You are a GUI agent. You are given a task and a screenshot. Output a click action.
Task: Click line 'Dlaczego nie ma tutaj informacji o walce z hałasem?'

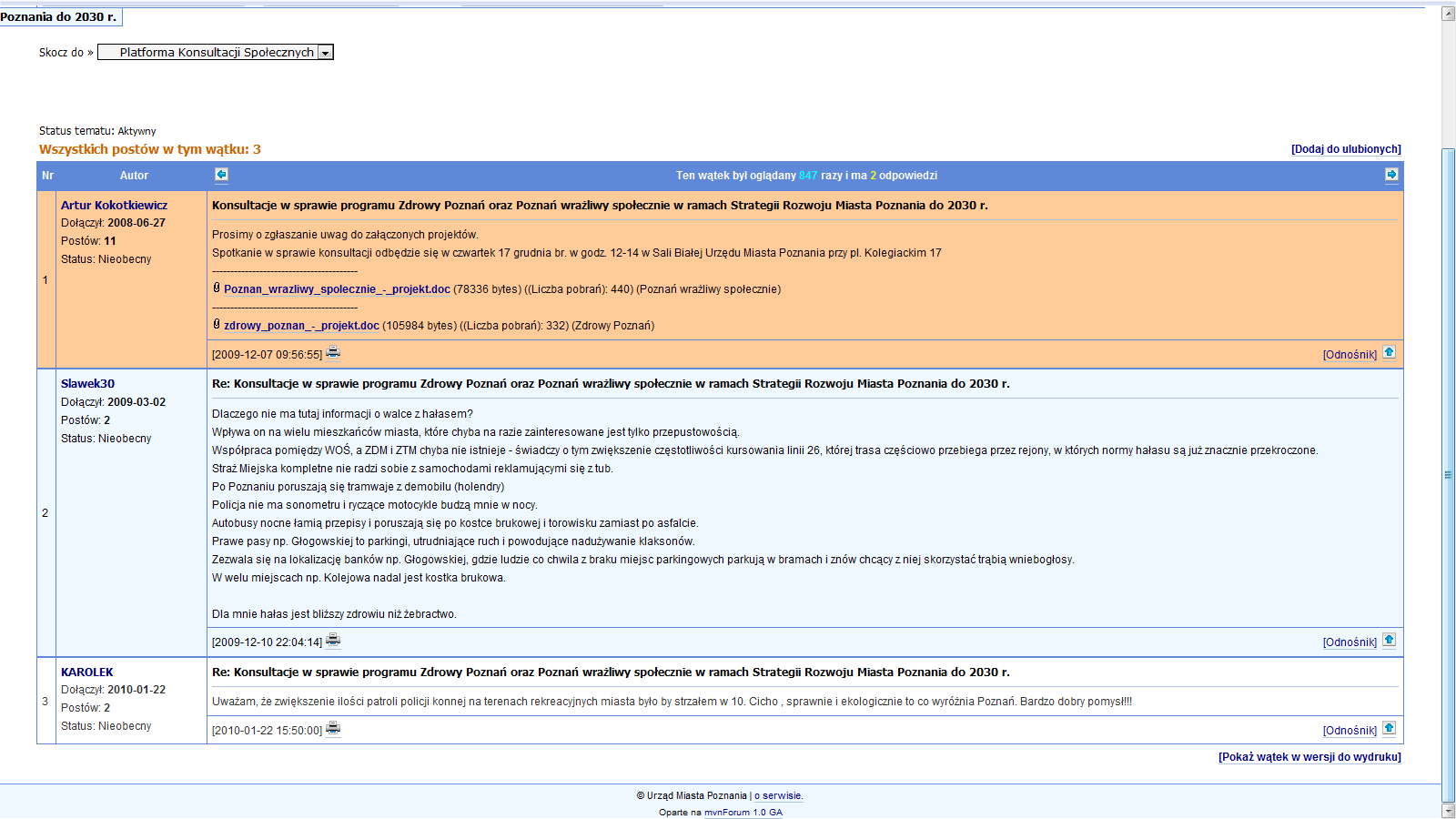[342, 414]
